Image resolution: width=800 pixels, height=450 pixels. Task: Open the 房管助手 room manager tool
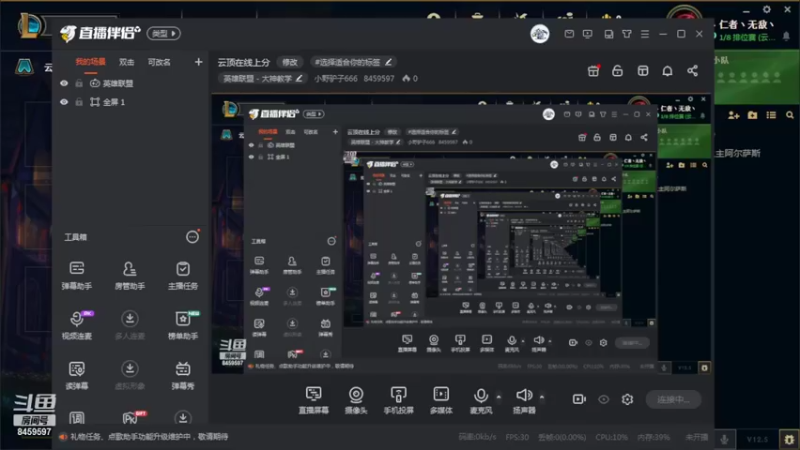130,275
